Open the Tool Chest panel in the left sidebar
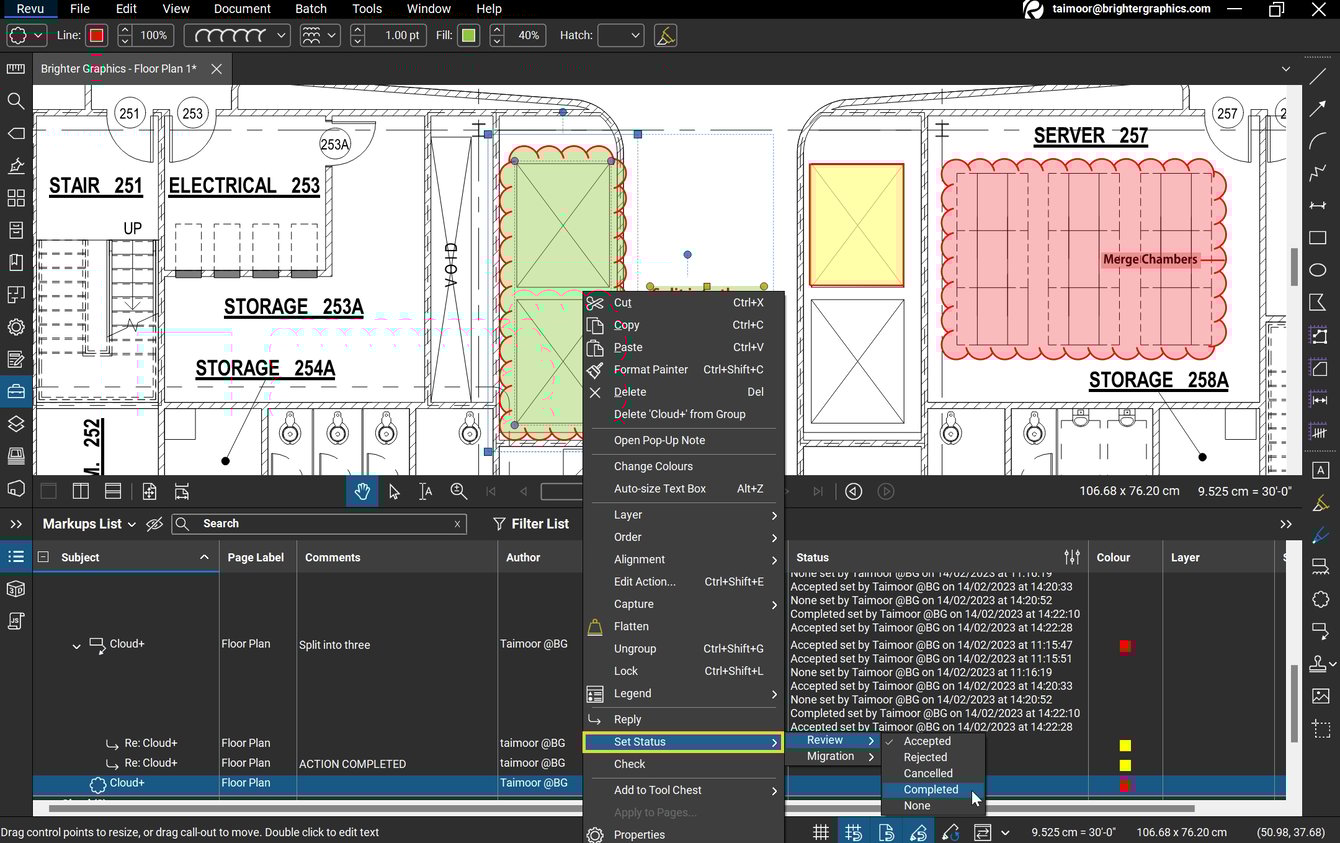The height and width of the screenshot is (843, 1340). (16, 392)
